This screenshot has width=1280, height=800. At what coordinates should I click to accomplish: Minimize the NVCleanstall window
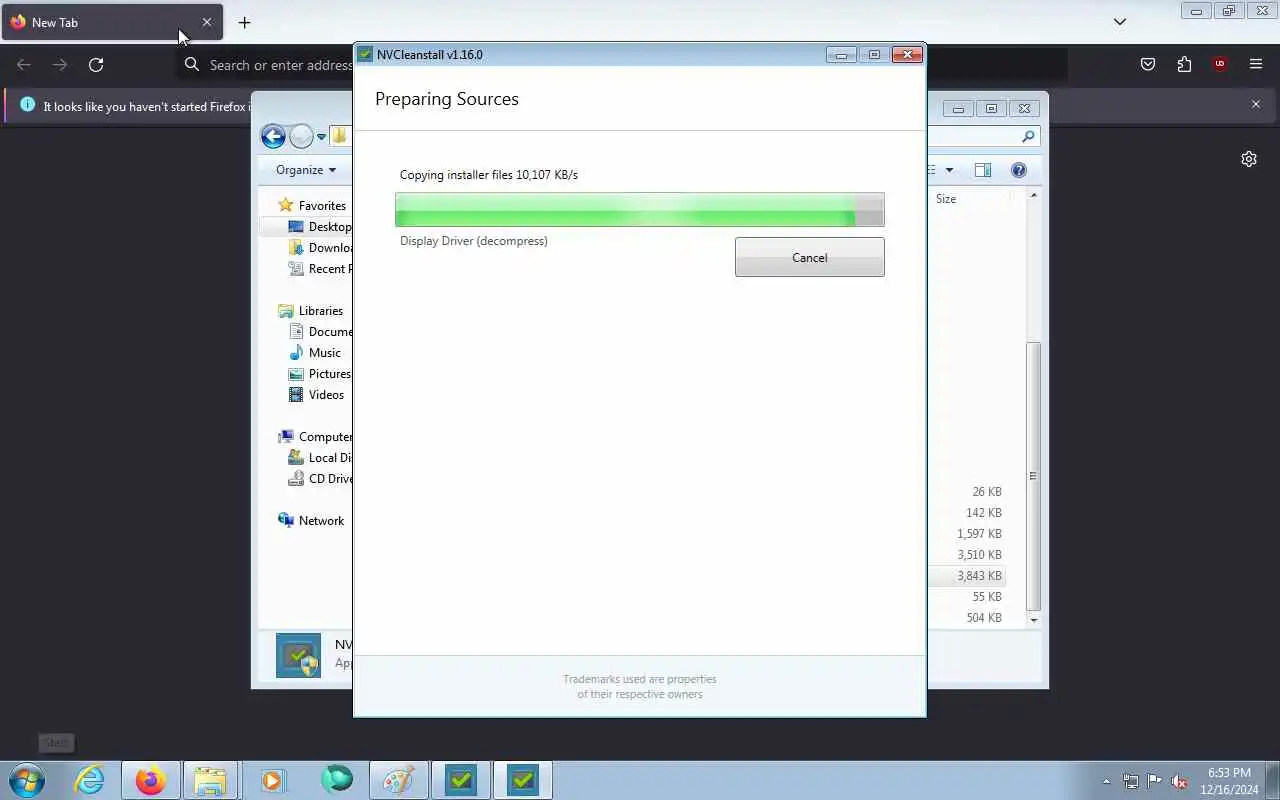pyautogui.click(x=841, y=55)
